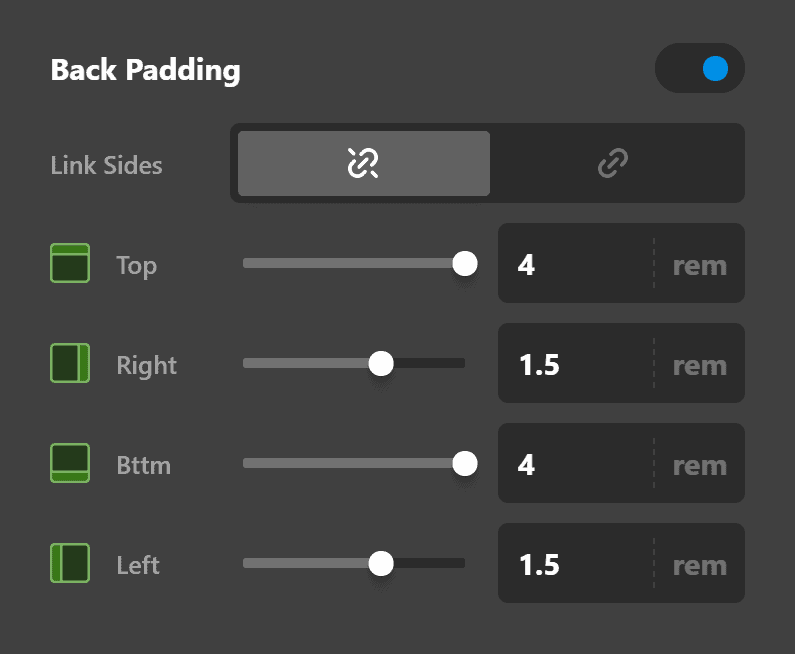Click the Left padding side icon
This screenshot has height=654, width=795.
click(70, 564)
